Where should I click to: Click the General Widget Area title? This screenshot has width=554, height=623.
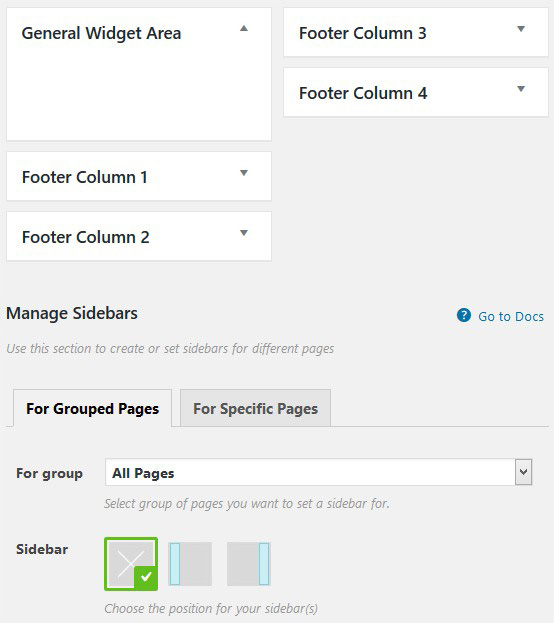(x=101, y=33)
